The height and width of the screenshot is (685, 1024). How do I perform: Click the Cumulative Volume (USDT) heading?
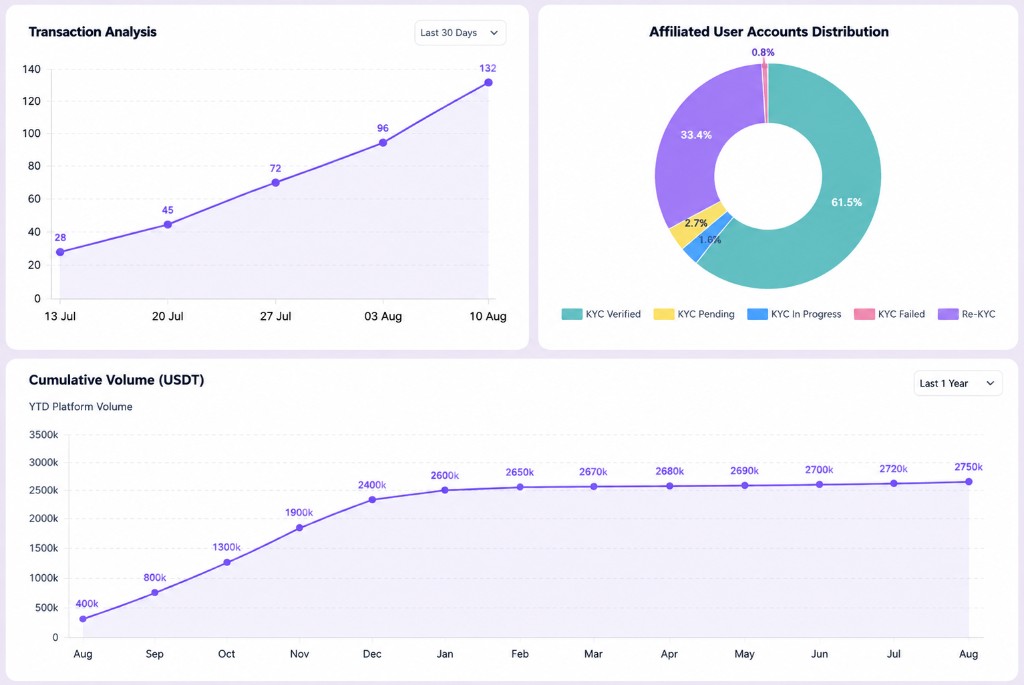(116, 380)
